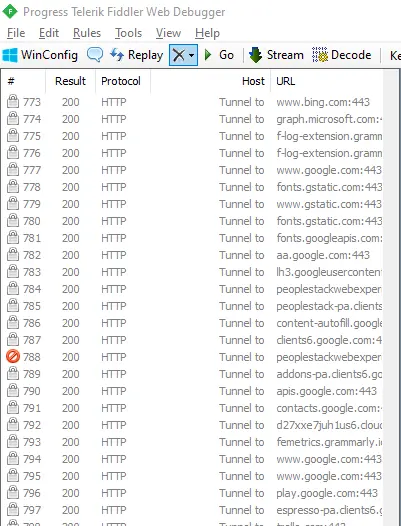Click the lock icon of session 778
Image resolution: width=401 pixels, height=526 pixels.
pyautogui.click(x=13, y=186)
